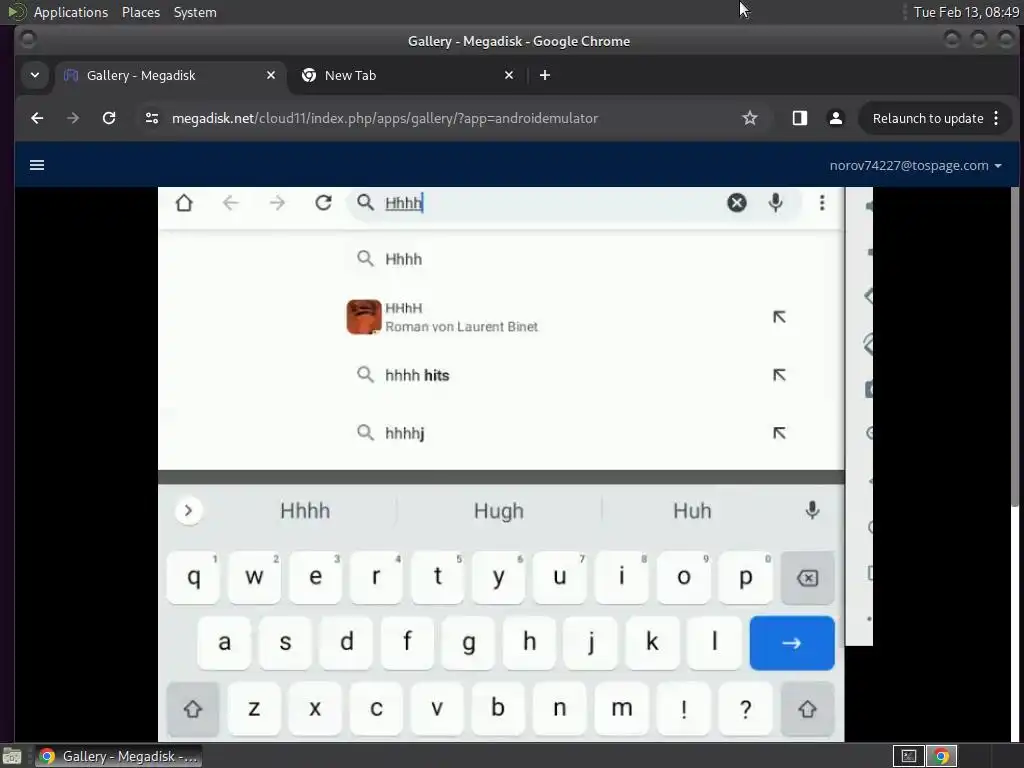Open the Megadisk hamburger menu
This screenshot has height=768, width=1024.
point(37,165)
